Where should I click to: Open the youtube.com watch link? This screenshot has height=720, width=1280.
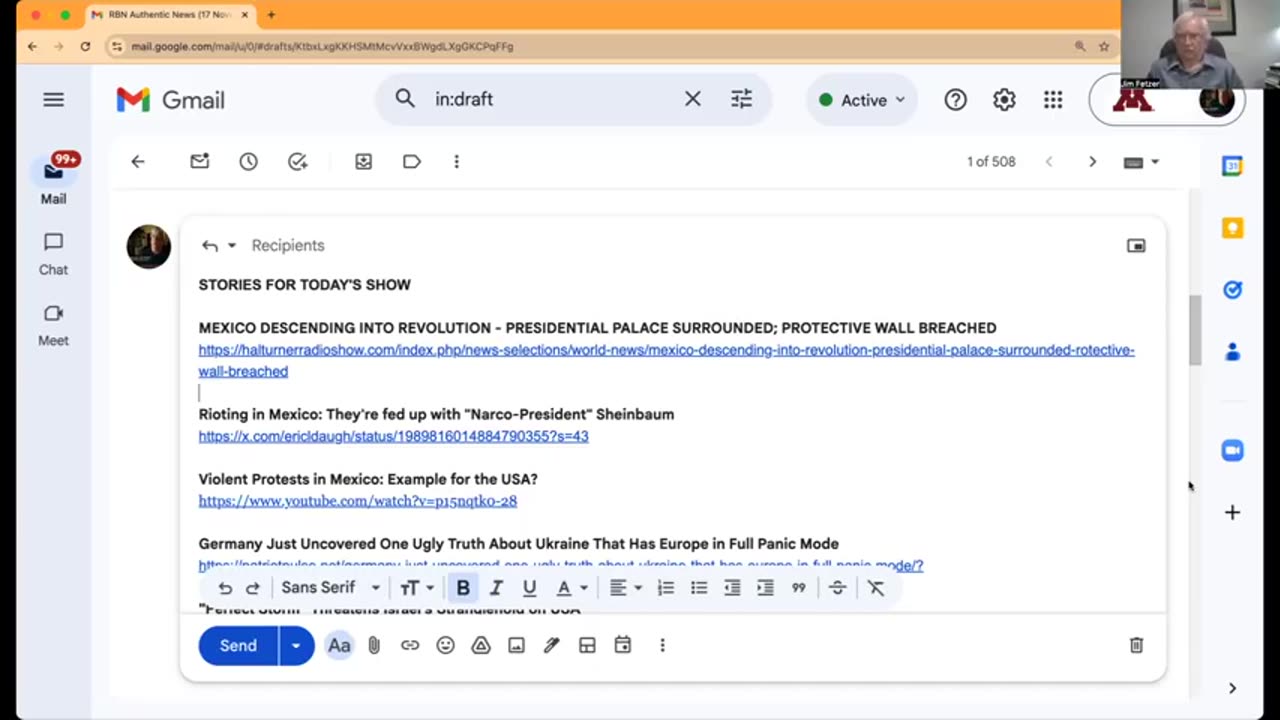click(357, 501)
